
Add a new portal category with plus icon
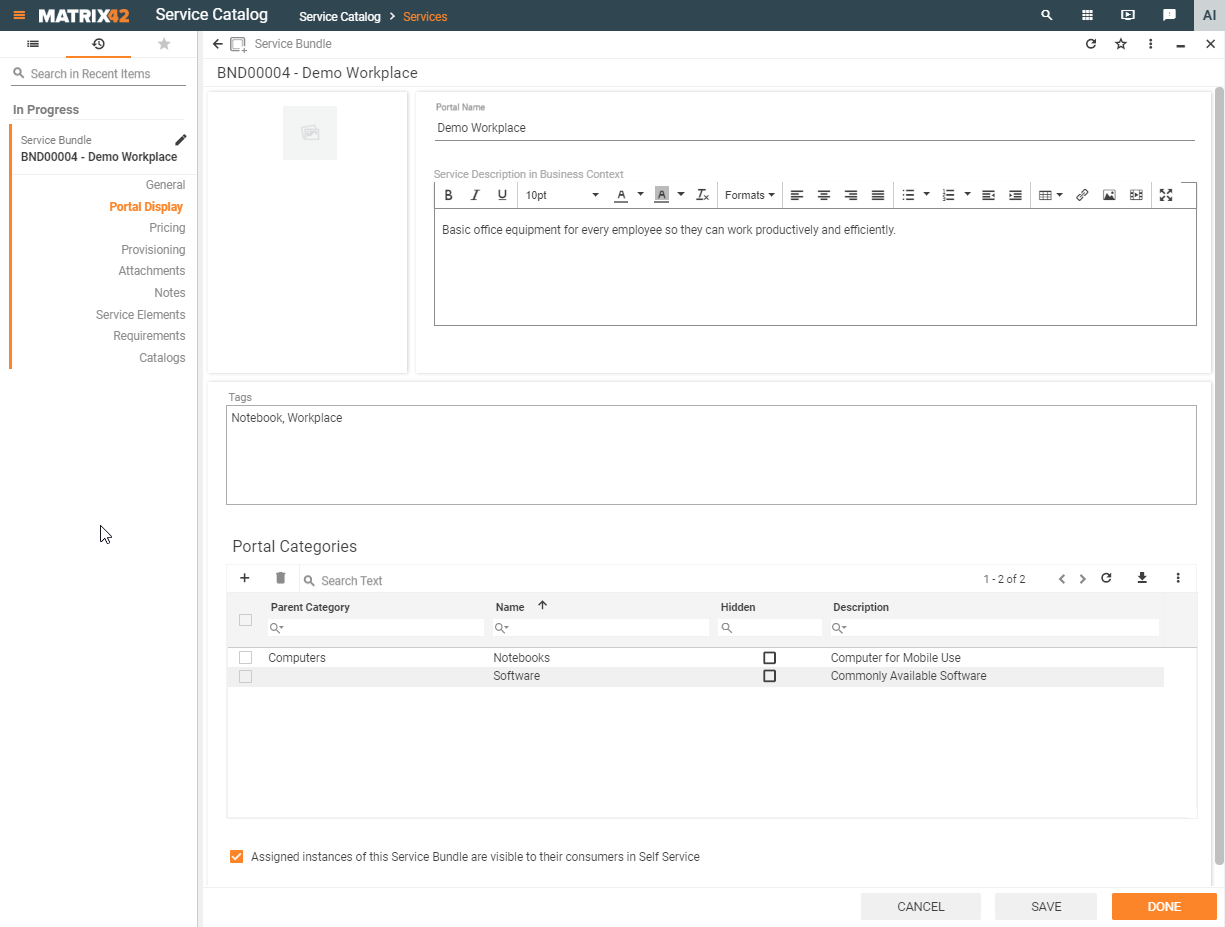(245, 578)
